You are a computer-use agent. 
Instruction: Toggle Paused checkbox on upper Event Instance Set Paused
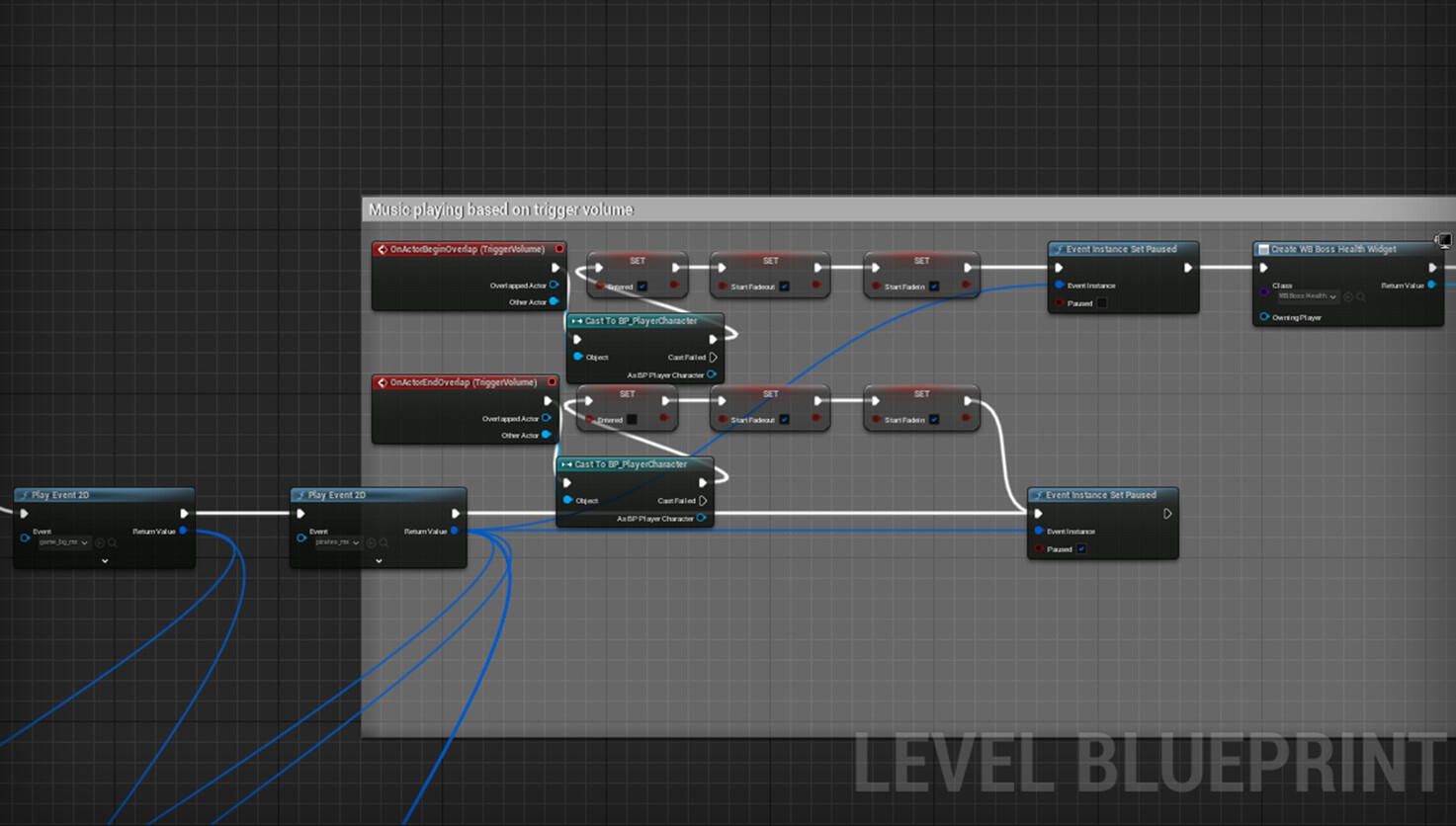point(1102,303)
